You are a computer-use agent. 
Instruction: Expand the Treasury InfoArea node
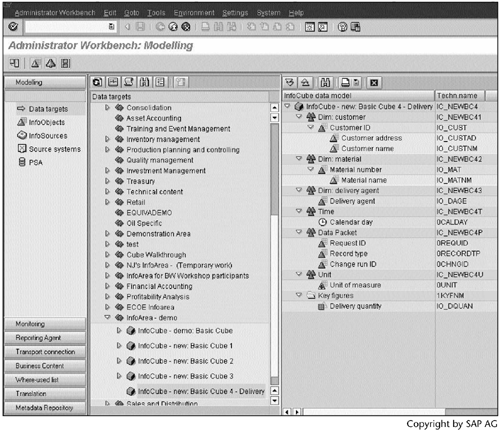point(107,181)
